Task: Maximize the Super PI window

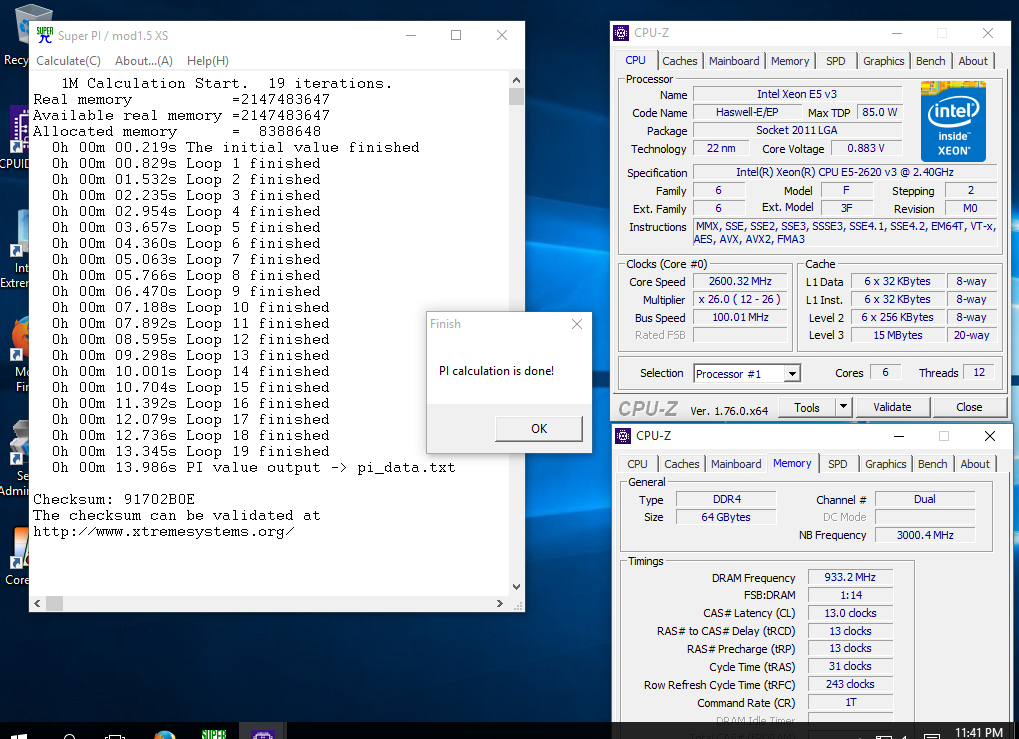Action: [x=456, y=35]
